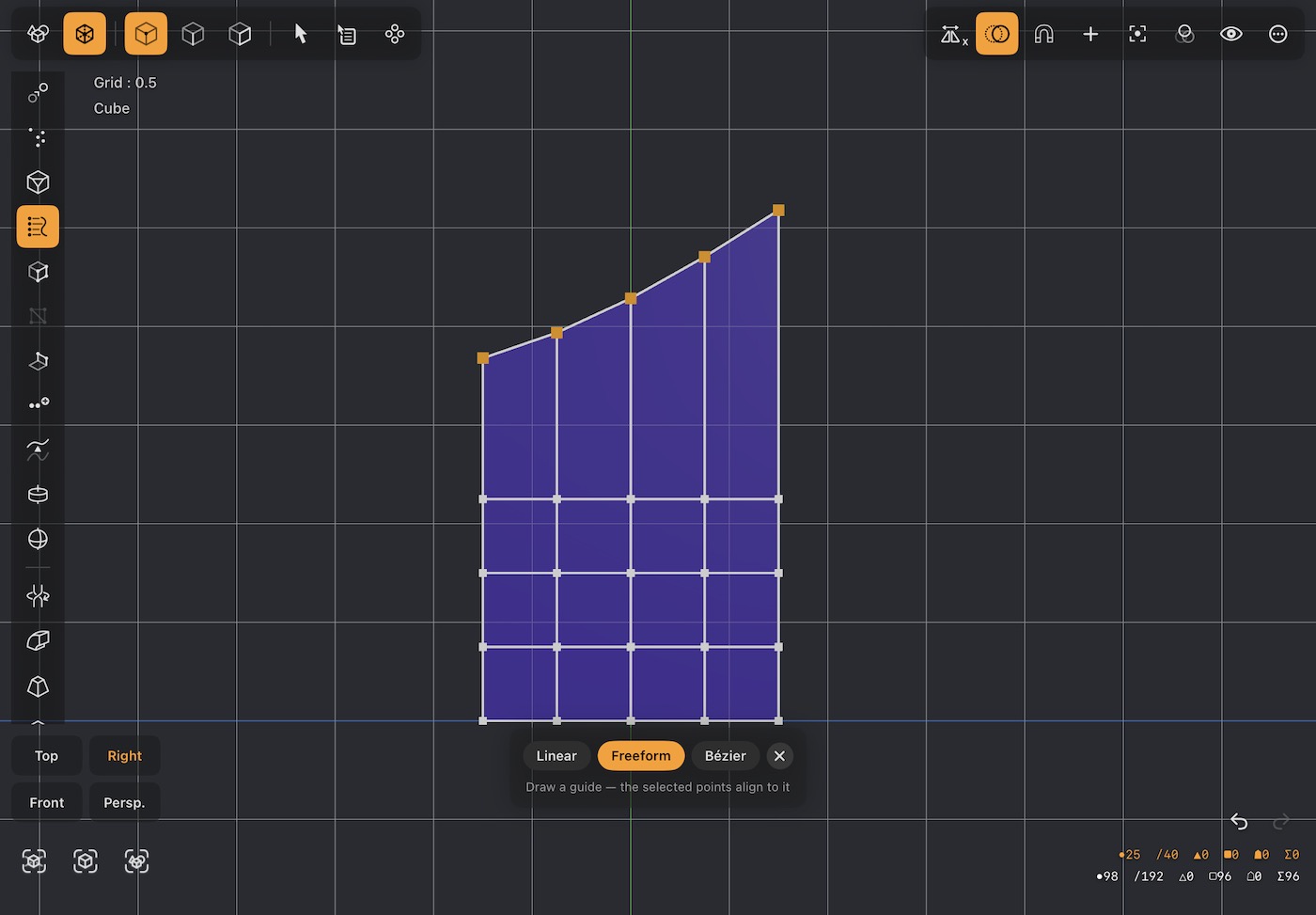Select the curve smoothing tool
Viewport: 1316px width, 915px height.
pos(38,450)
